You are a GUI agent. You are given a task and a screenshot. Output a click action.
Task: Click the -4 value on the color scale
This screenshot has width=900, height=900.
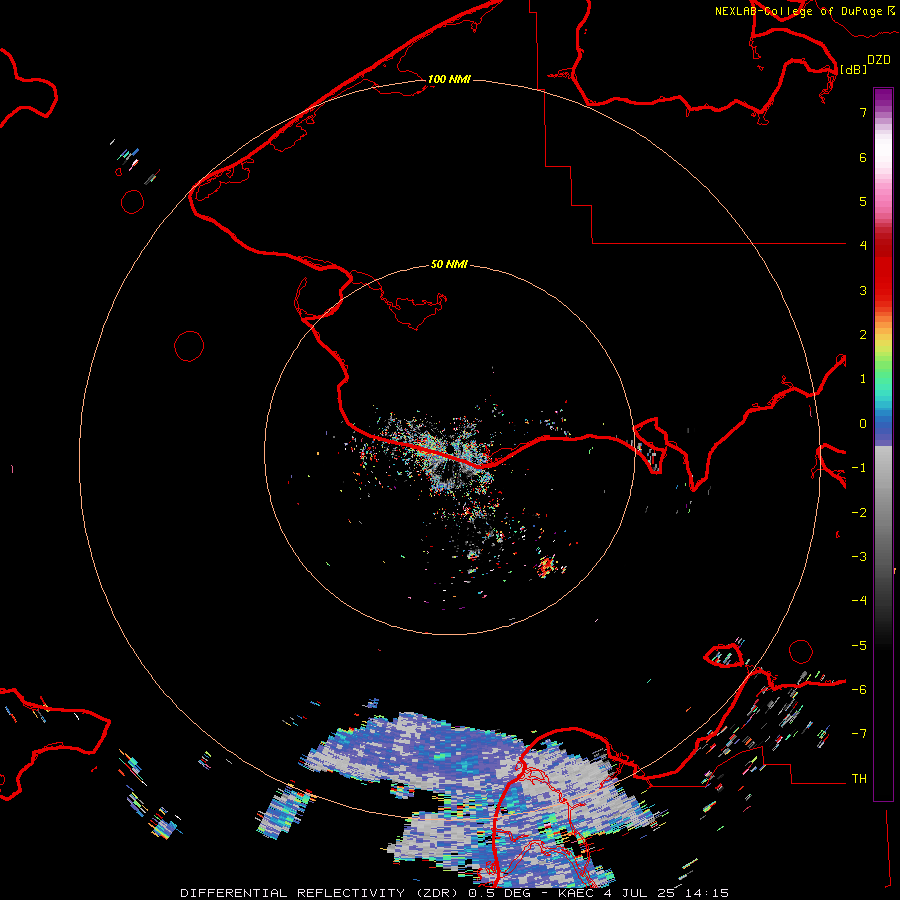(859, 600)
